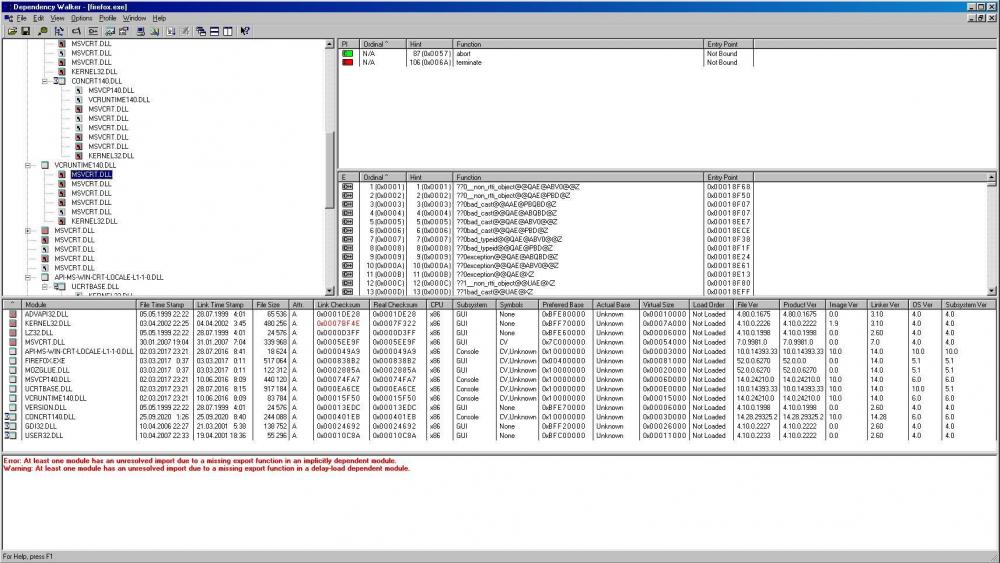Screen dimensions: 1000x563
Task: Sort by the File Time Stamp column header
Action: (162, 303)
